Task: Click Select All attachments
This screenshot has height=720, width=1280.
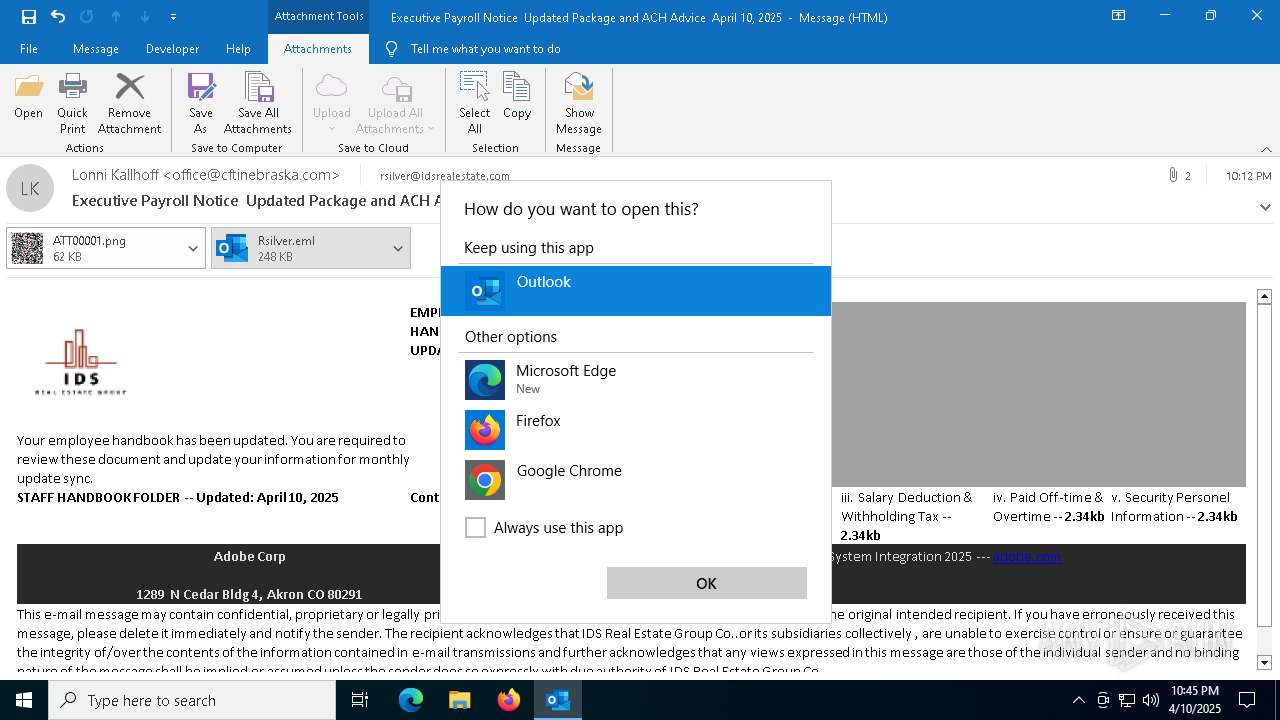Action: click(475, 103)
